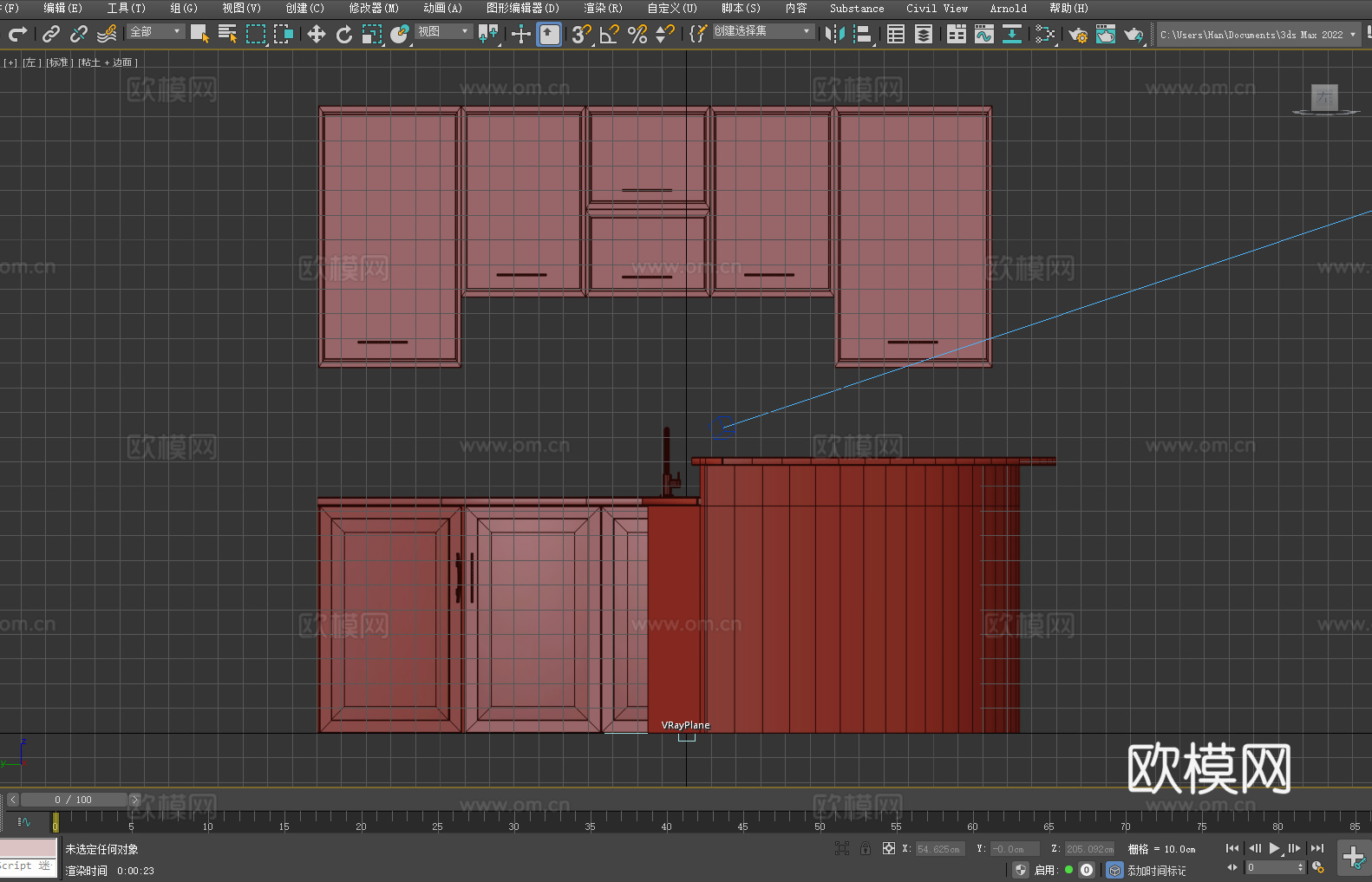
Task: Click viewport [左] view label
Action: 30,62
